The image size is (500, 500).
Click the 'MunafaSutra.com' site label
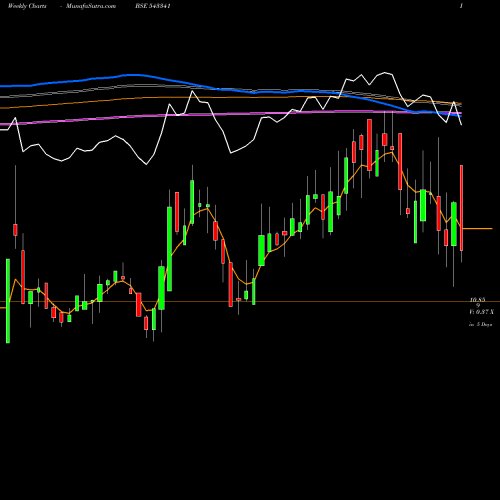[x=91, y=6]
